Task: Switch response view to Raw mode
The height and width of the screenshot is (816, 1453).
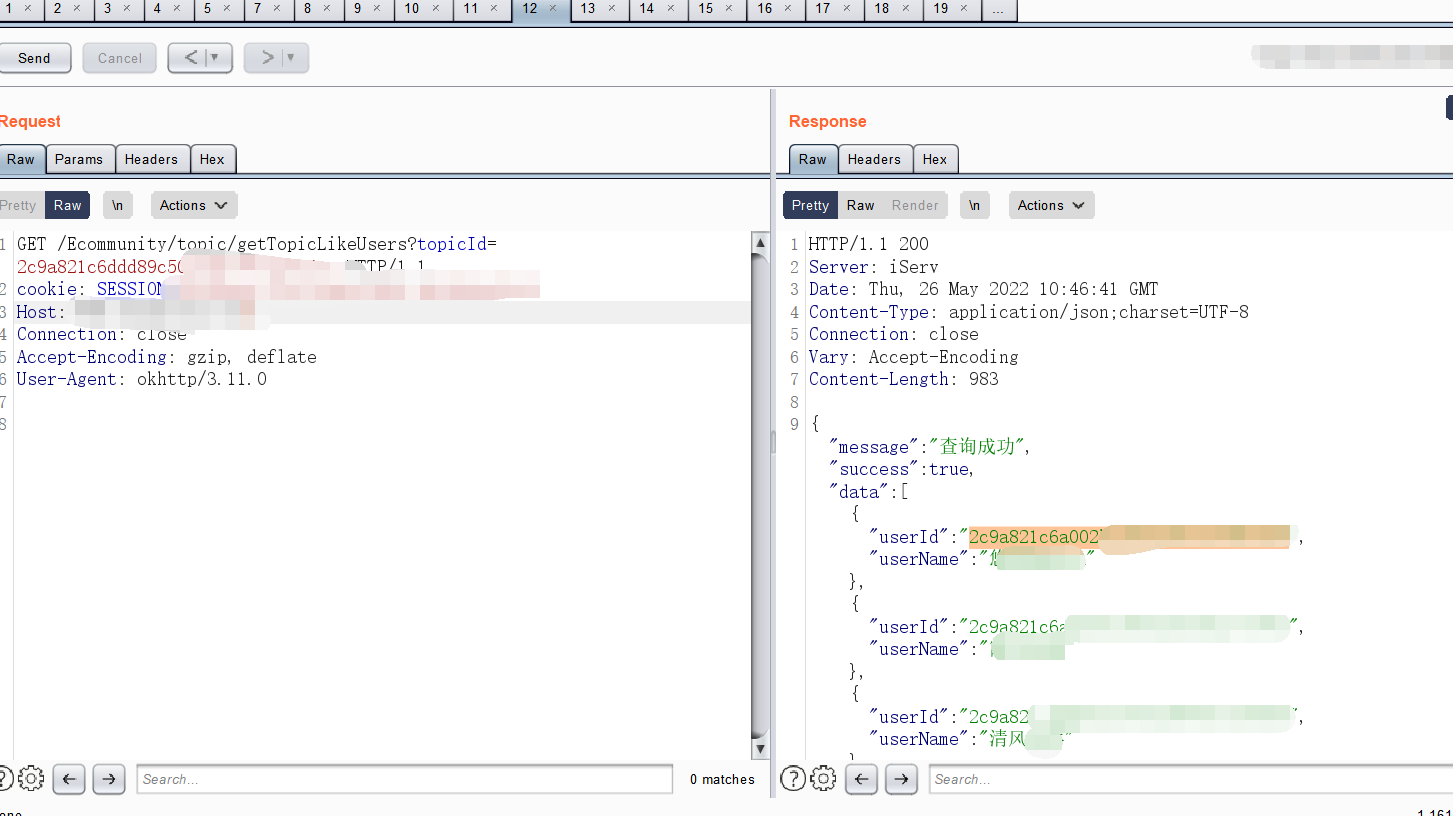Action: [860, 205]
